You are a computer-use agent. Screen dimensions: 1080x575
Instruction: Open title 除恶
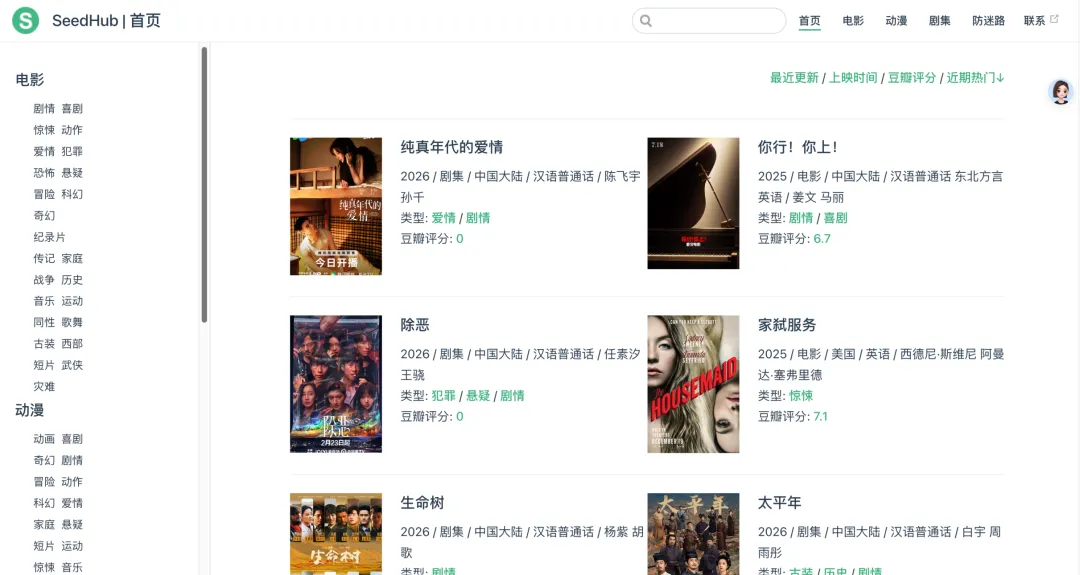coord(415,324)
